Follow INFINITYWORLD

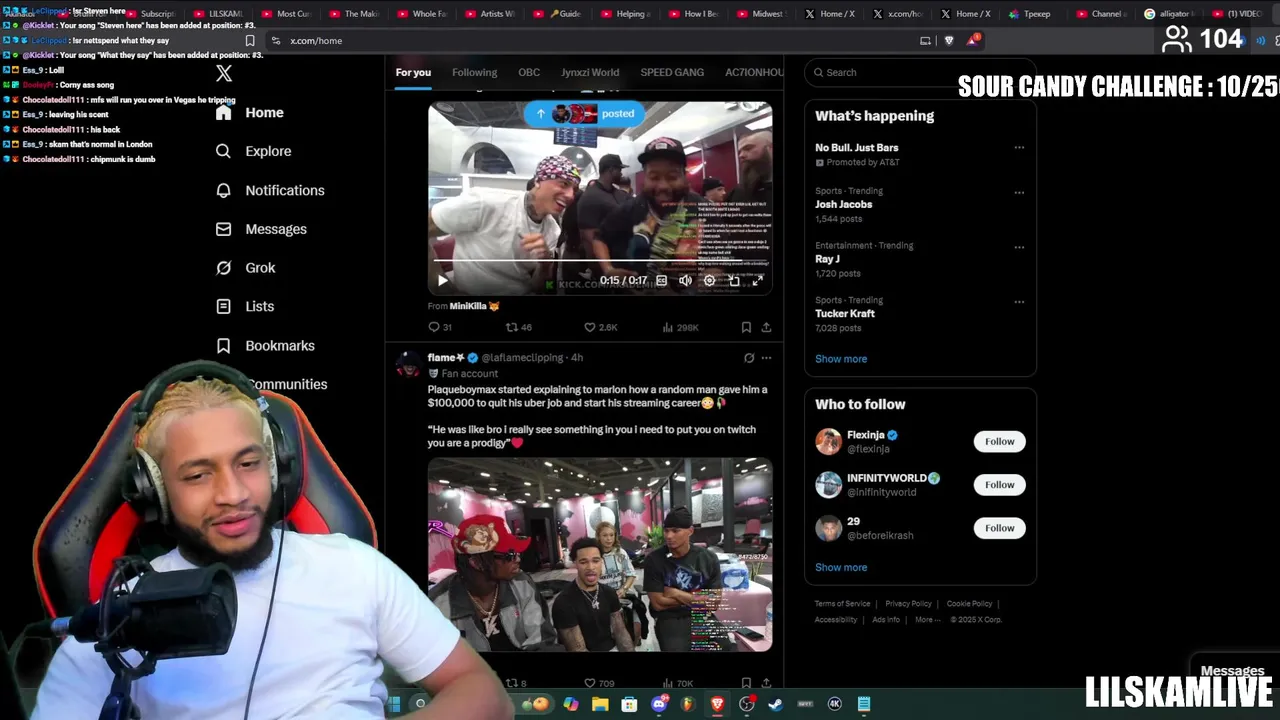coord(999,485)
